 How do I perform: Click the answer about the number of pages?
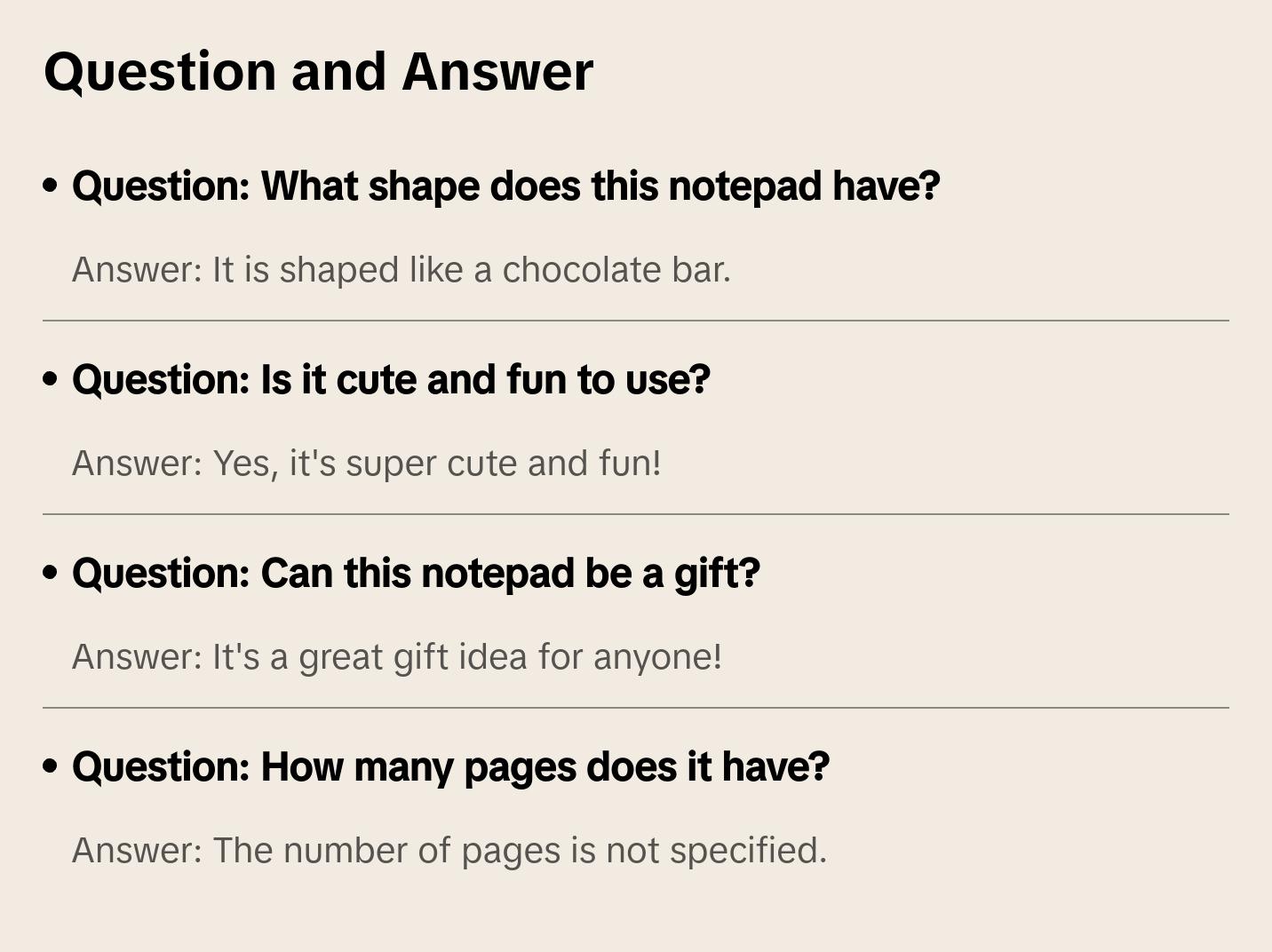[x=449, y=851]
